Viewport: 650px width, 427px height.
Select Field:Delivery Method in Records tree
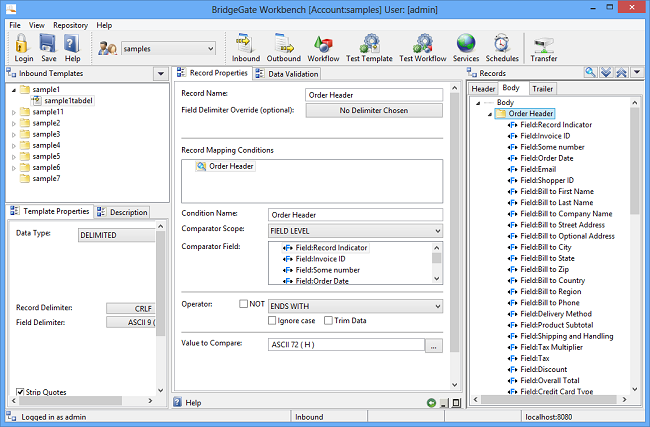point(556,314)
